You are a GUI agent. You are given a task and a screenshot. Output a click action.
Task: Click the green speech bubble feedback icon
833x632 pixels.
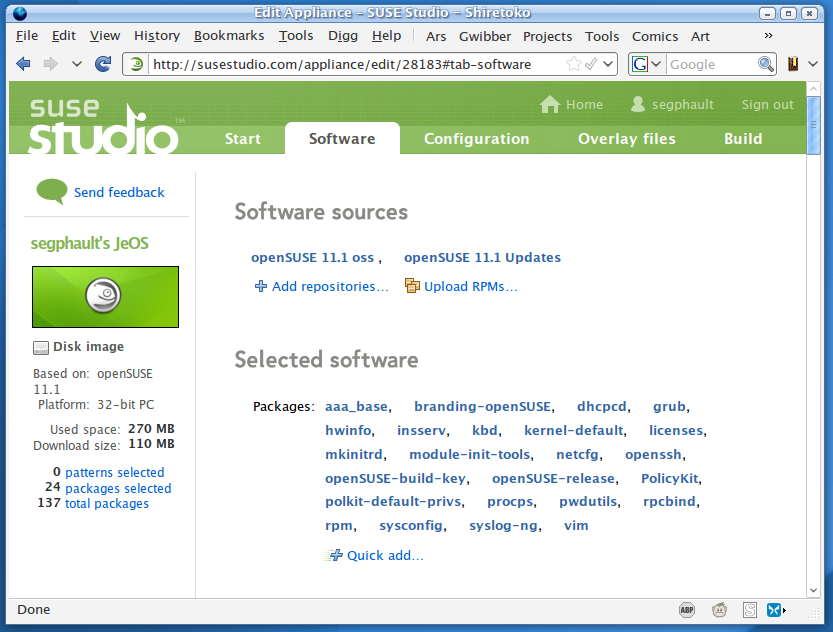point(52,191)
